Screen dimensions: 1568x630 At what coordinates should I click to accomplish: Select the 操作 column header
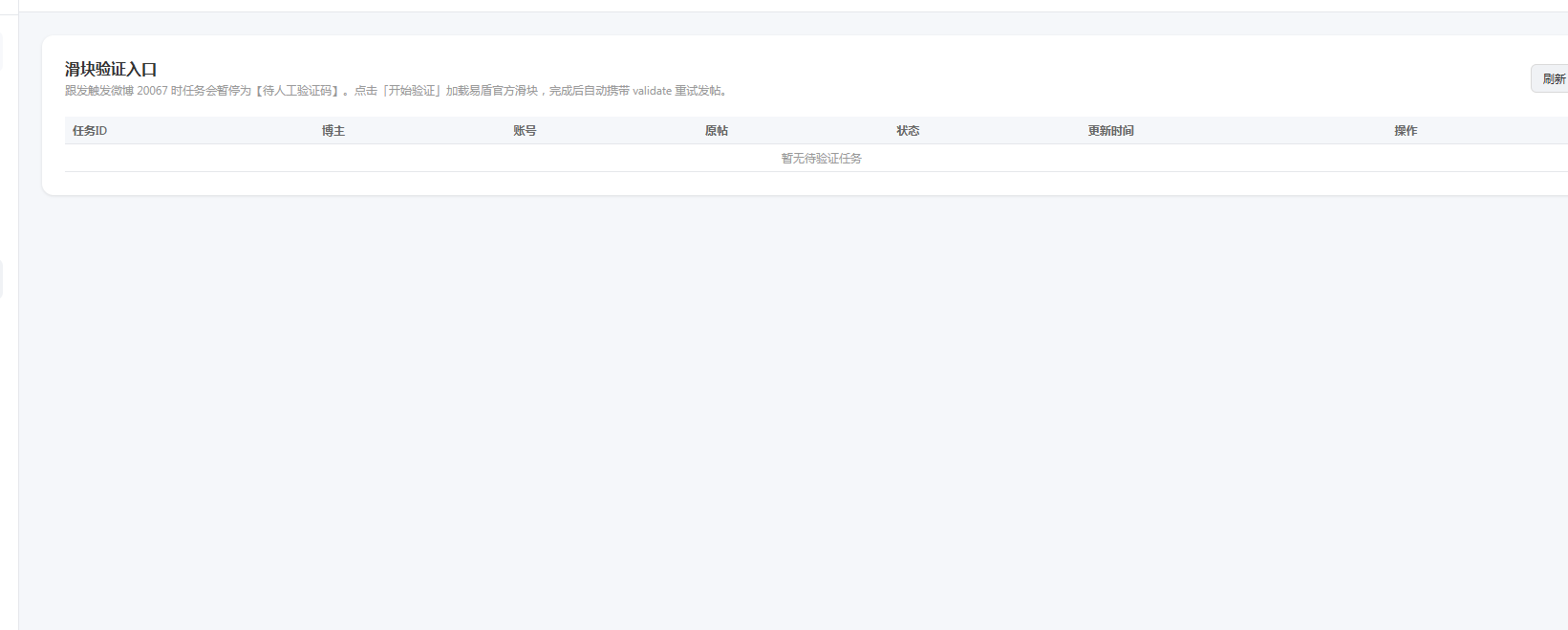[x=1406, y=131]
